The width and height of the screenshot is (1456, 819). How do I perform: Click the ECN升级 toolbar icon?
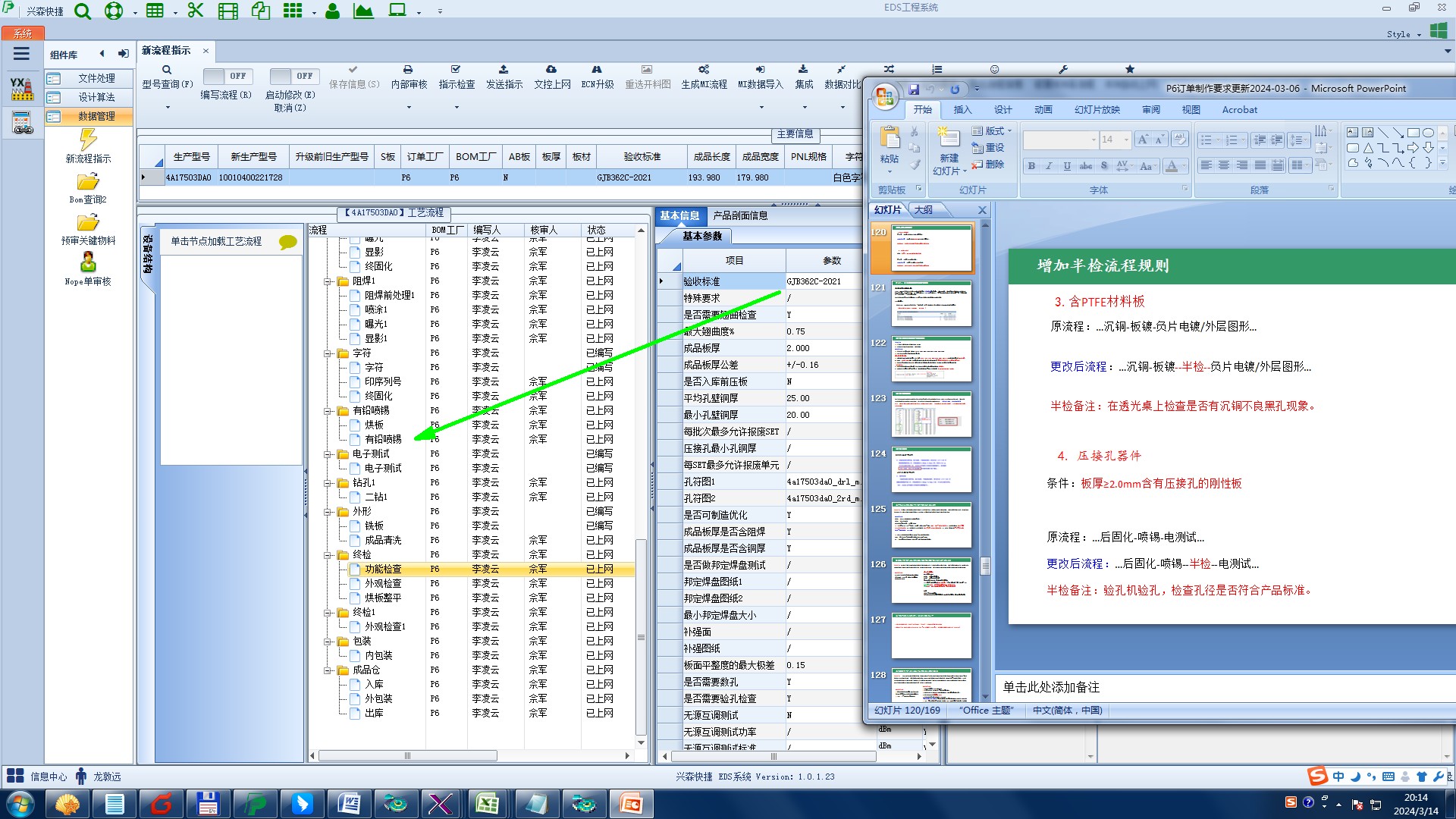pyautogui.click(x=597, y=70)
